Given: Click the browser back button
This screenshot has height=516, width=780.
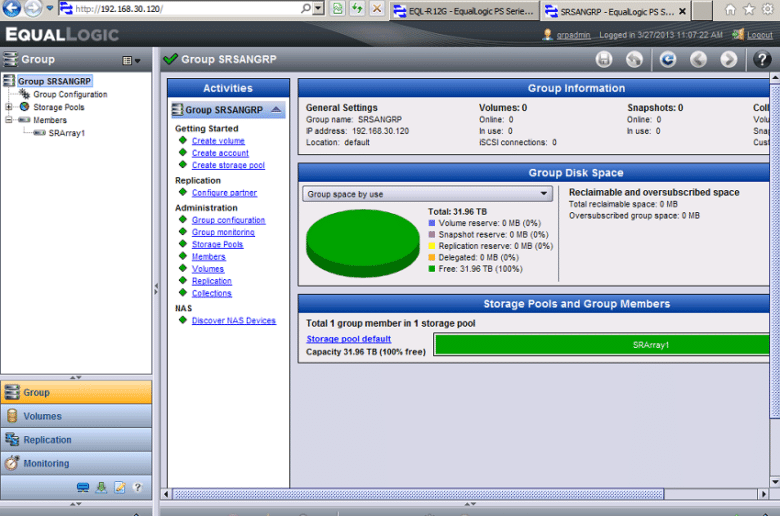Looking at the screenshot, I should [x=11, y=8].
